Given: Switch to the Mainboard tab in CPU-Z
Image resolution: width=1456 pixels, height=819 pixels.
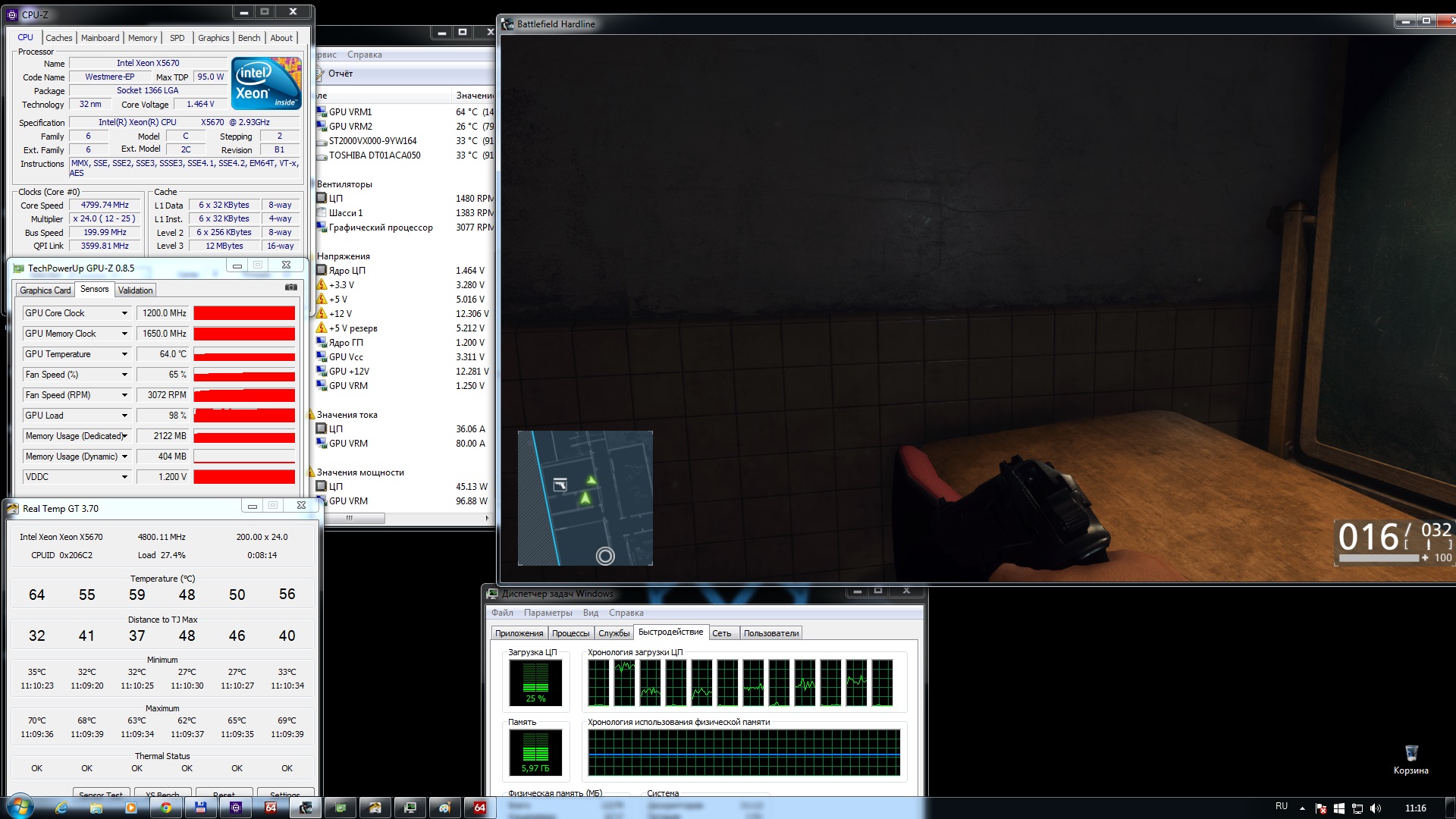Looking at the screenshot, I should [x=100, y=38].
